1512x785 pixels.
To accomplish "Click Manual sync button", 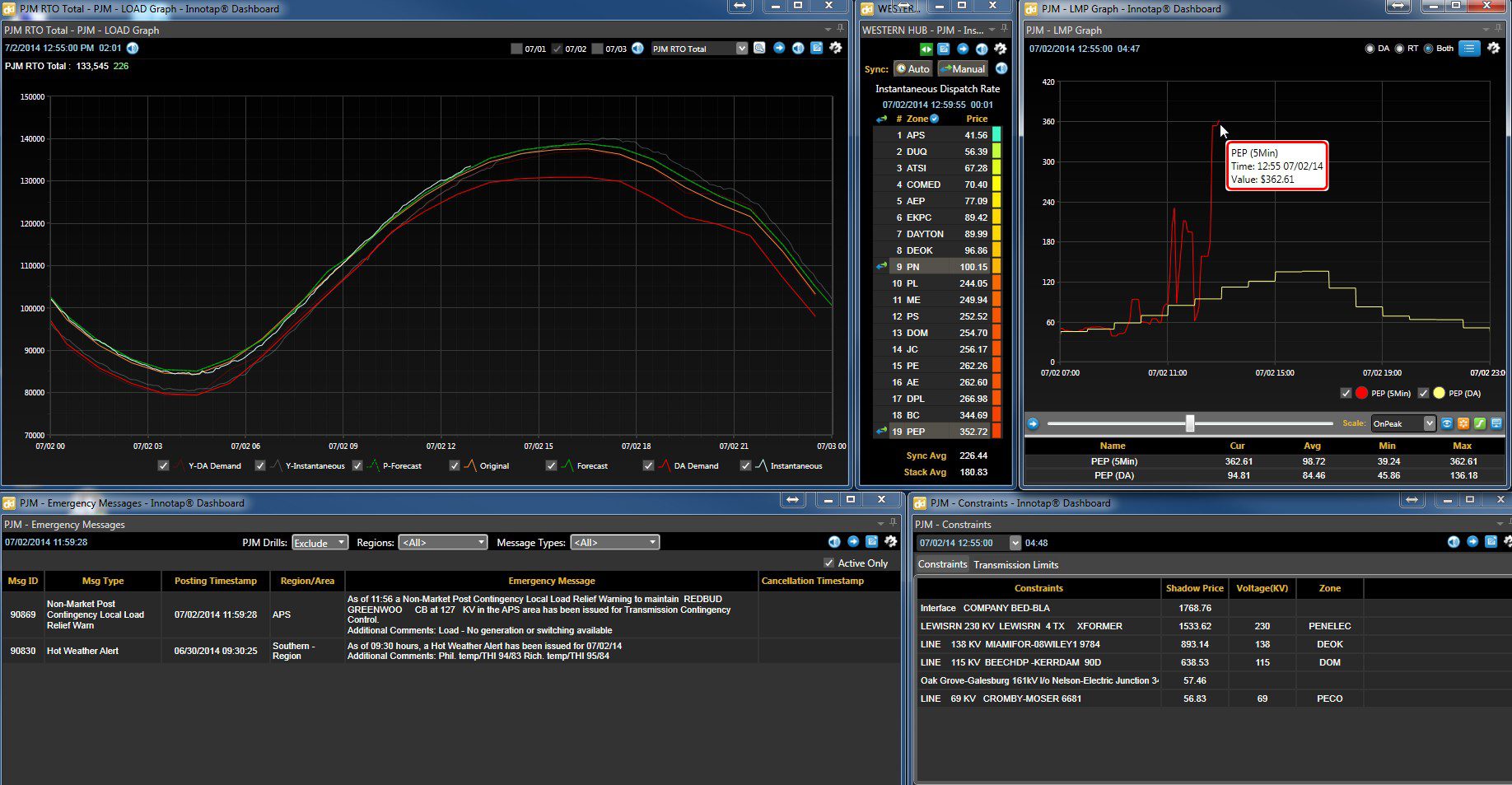I will click(x=962, y=69).
